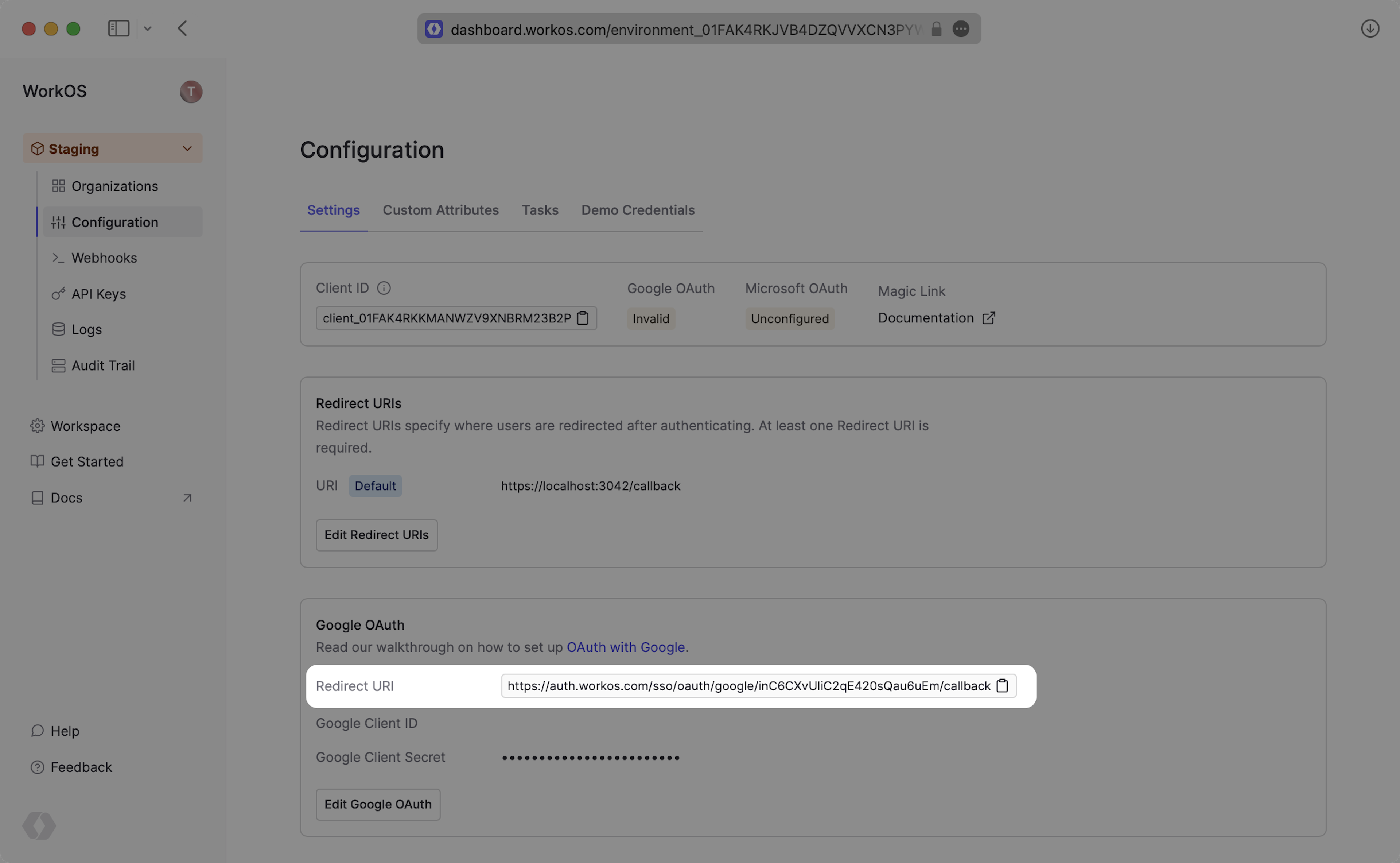1400x863 pixels.
Task: Click the user avatar T icon
Action: pyautogui.click(x=191, y=91)
